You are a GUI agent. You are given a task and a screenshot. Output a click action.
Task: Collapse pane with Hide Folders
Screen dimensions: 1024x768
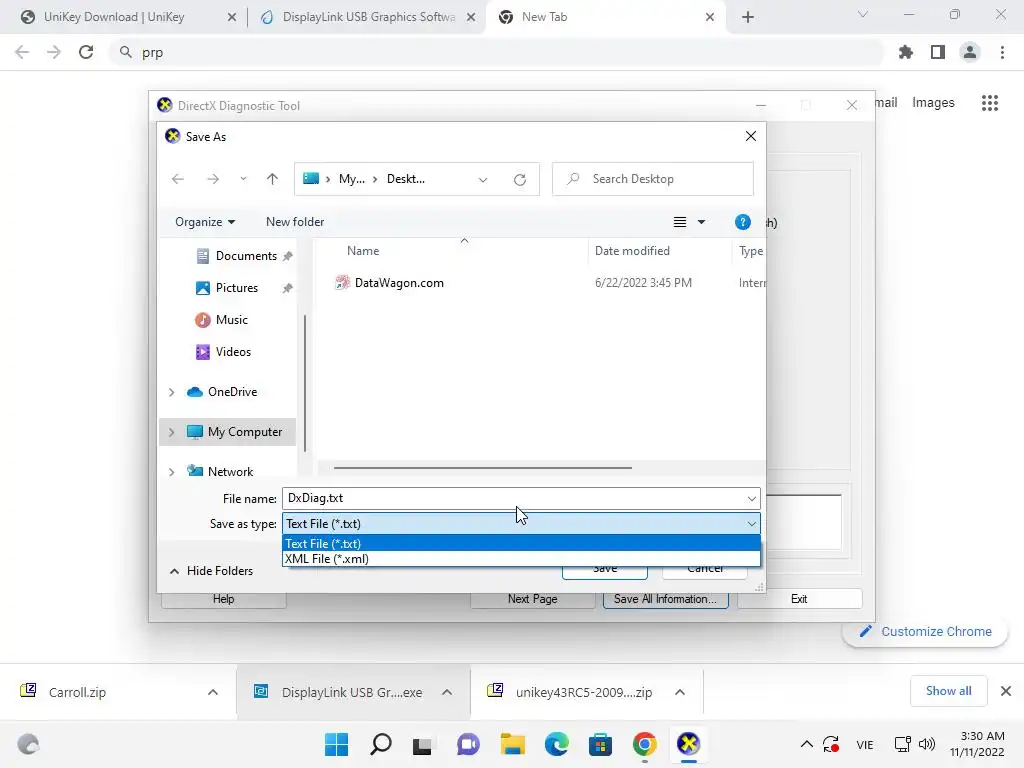pyautogui.click(x=211, y=571)
